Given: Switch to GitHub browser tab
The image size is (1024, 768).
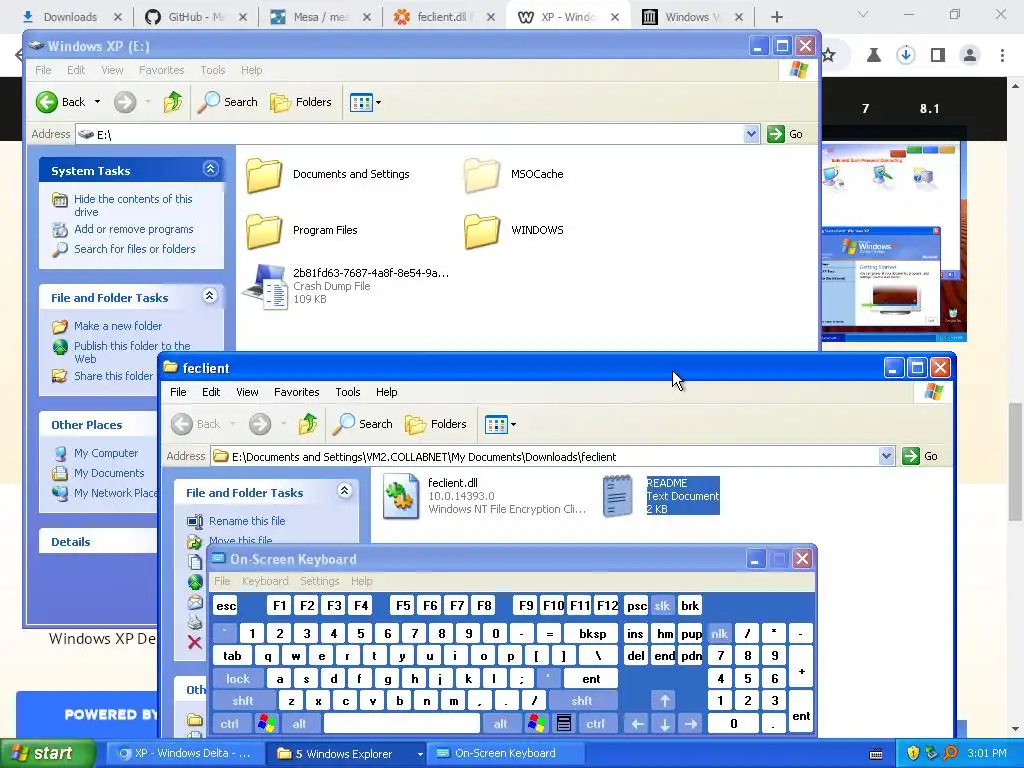Looking at the screenshot, I should click(x=196, y=17).
